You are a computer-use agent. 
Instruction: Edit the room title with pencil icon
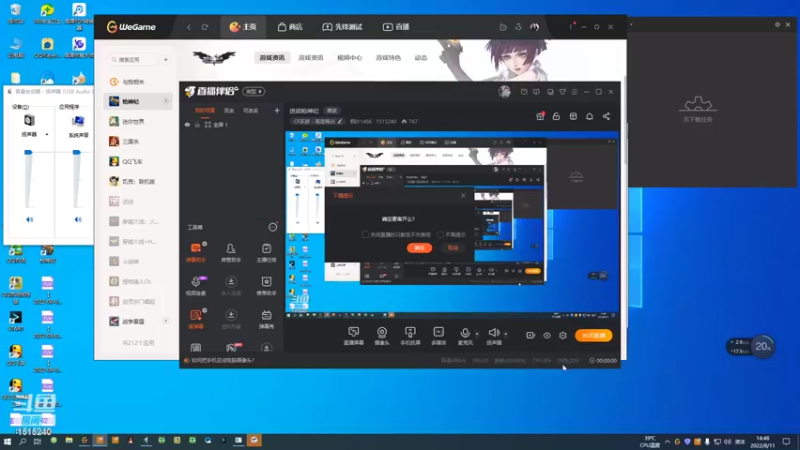click(x=340, y=121)
